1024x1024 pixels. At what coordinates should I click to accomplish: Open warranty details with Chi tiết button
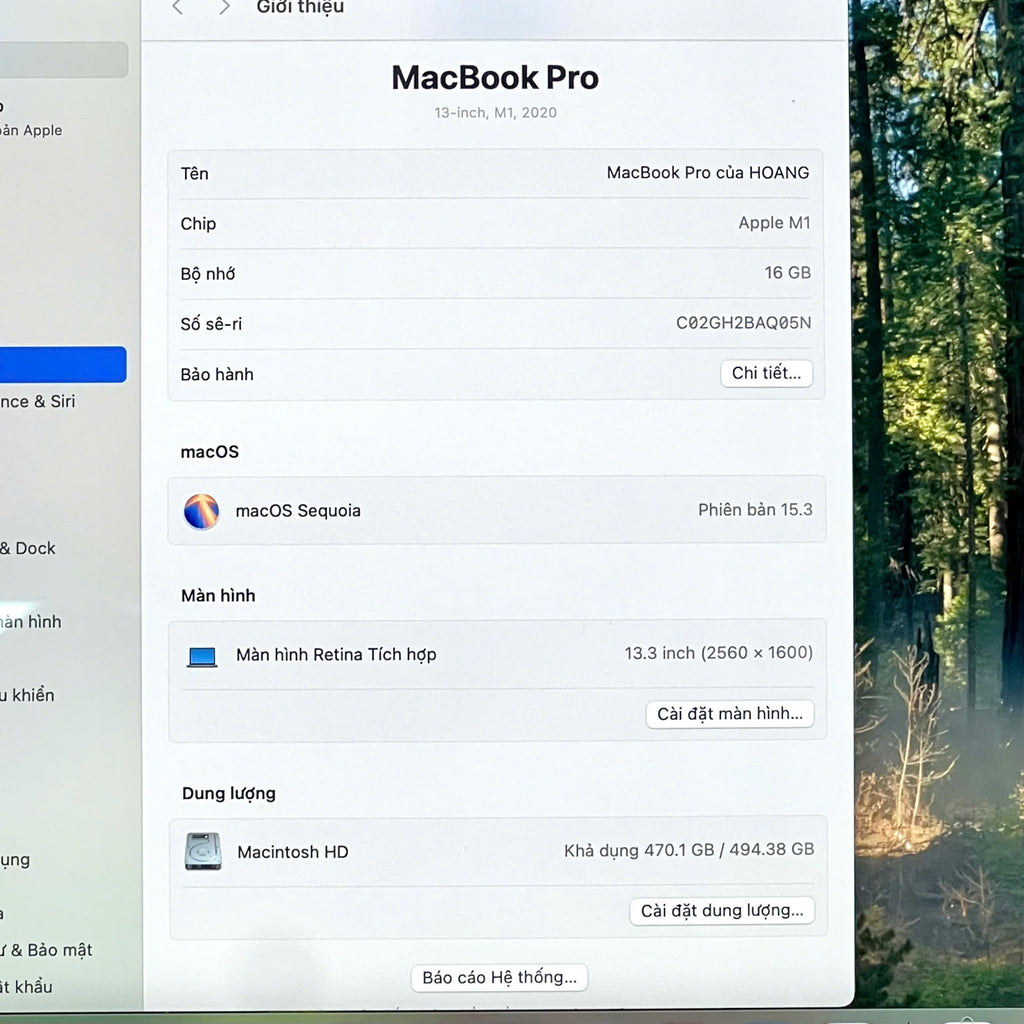pos(766,373)
